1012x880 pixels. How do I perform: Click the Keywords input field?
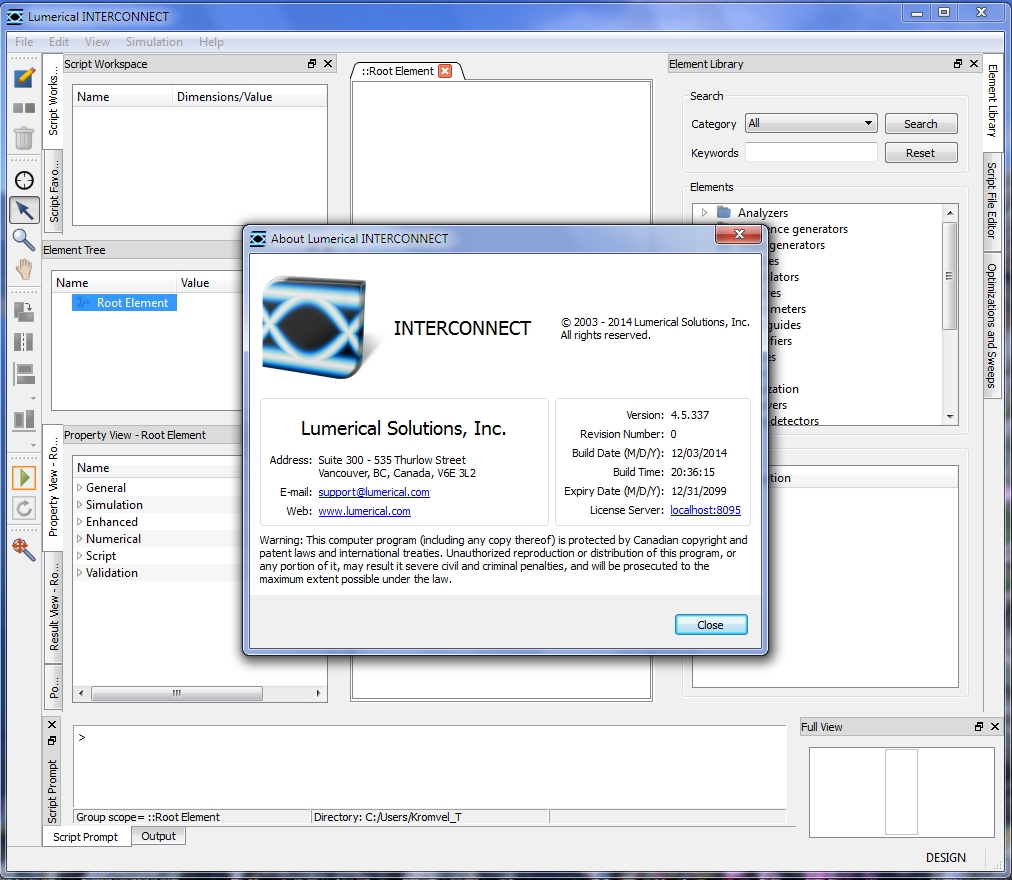coord(811,153)
